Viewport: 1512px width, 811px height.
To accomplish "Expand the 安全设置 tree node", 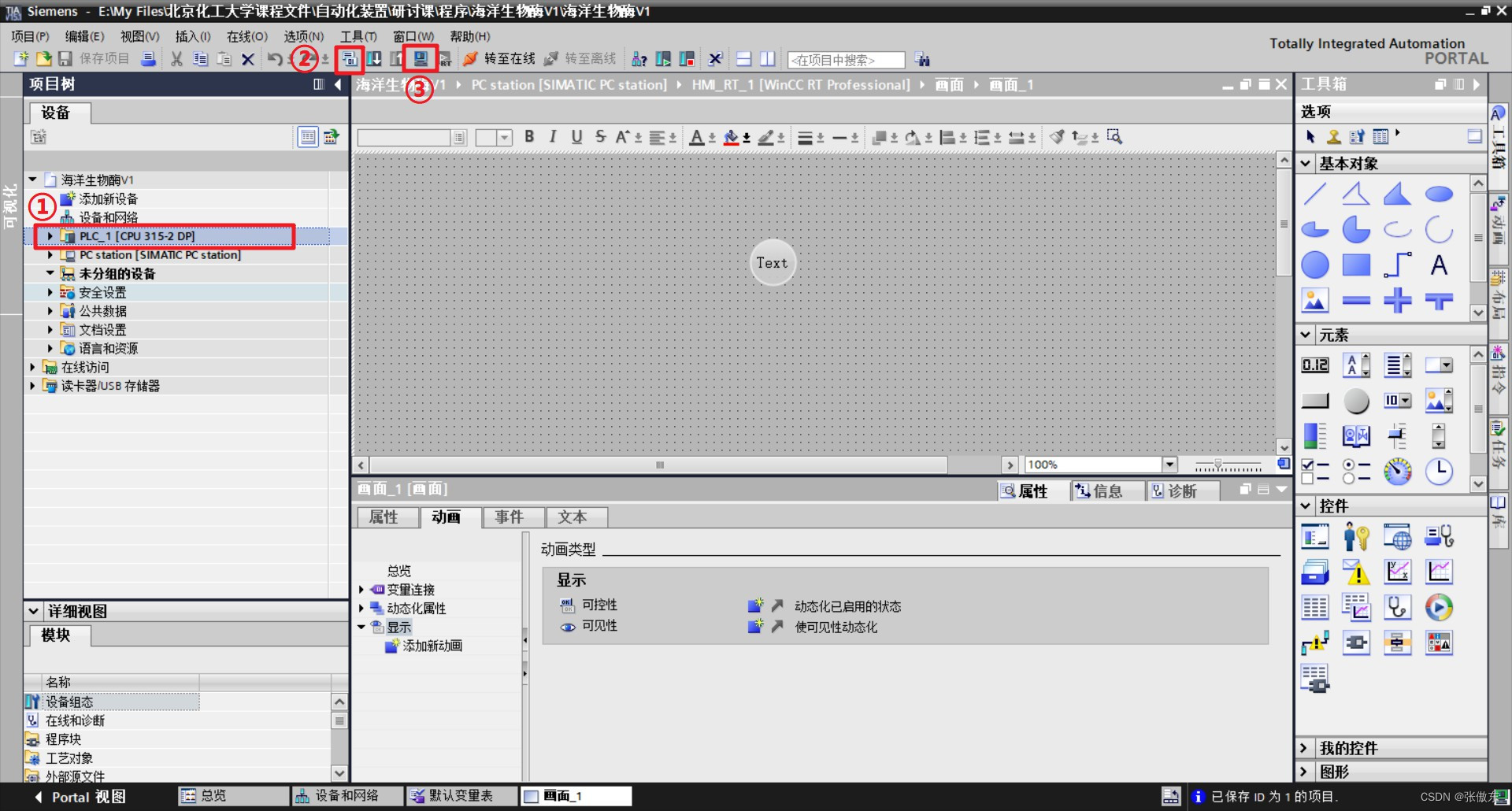I will (x=50, y=292).
